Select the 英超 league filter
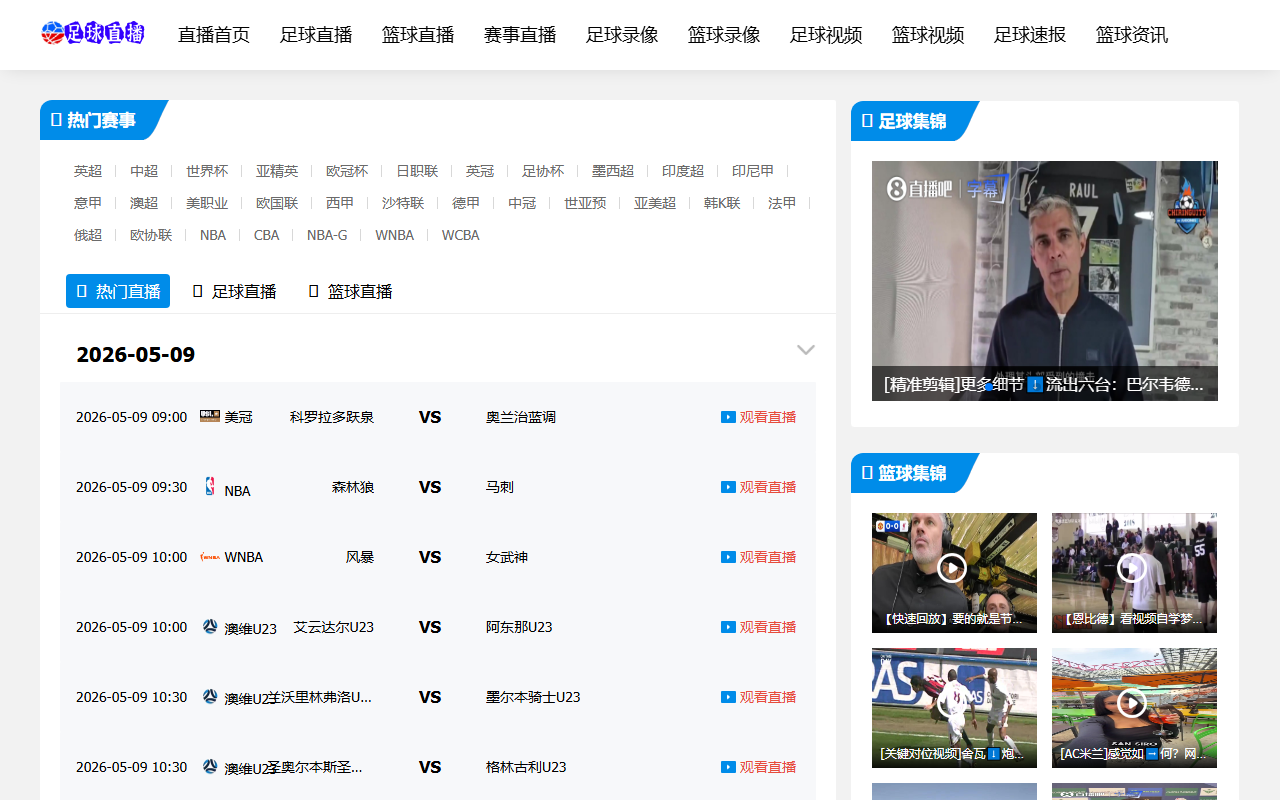The image size is (1280, 800). click(88, 171)
